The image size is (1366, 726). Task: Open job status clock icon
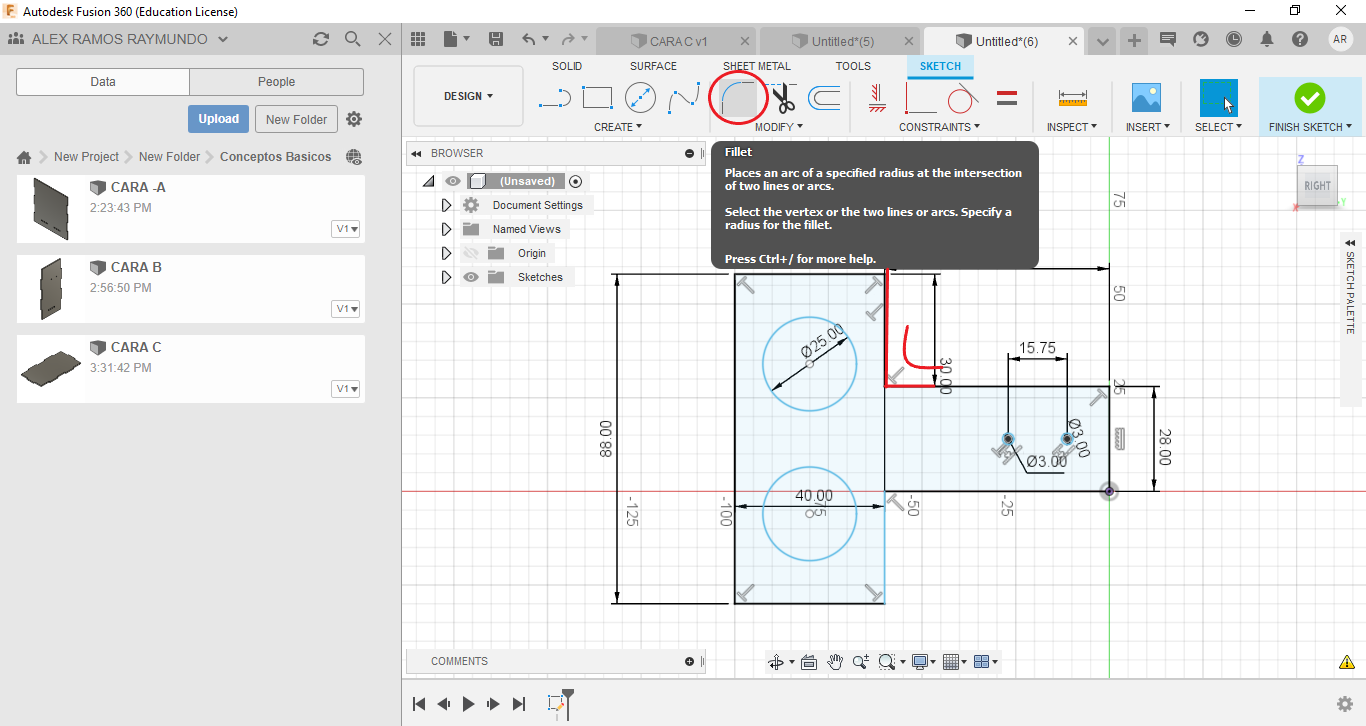click(x=1234, y=39)
